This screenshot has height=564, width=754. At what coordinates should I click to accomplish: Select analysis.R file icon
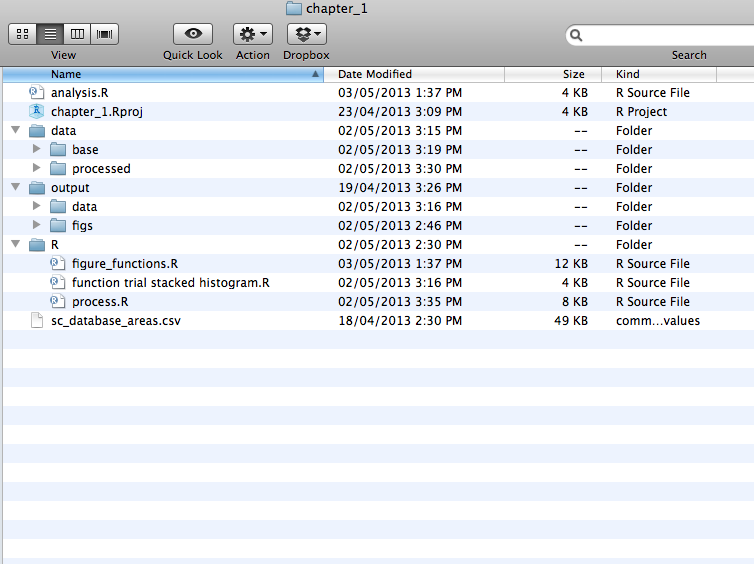pyautogui.click(x=36, y=92)
